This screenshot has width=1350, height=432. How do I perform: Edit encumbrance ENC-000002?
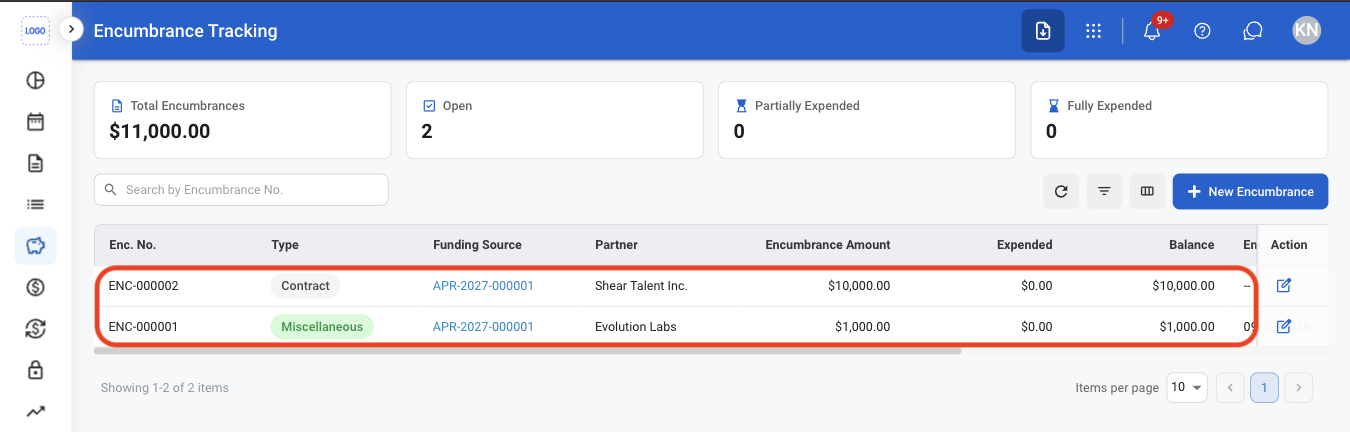pyautogui.click(x=1284, y=286)
